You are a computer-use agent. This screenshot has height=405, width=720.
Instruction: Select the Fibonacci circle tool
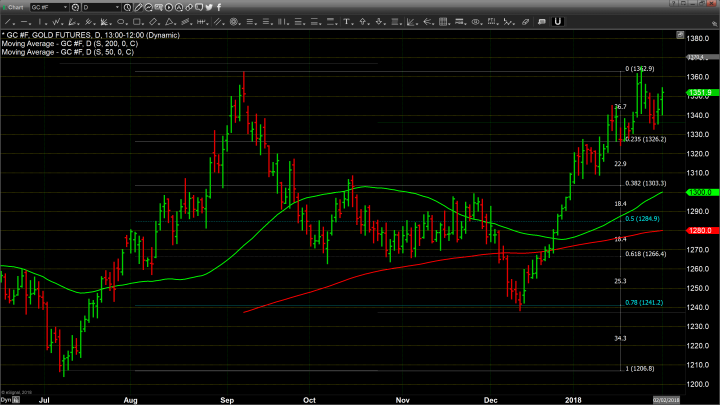coord(234,22)
